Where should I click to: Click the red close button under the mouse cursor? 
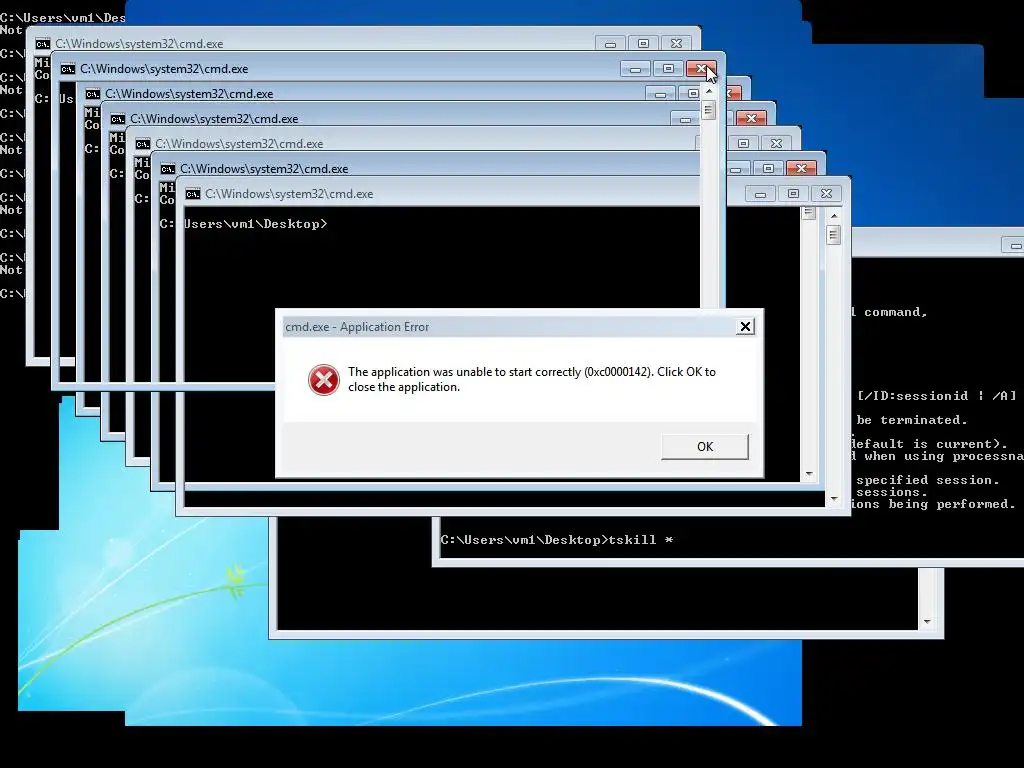tap(701, 69)
